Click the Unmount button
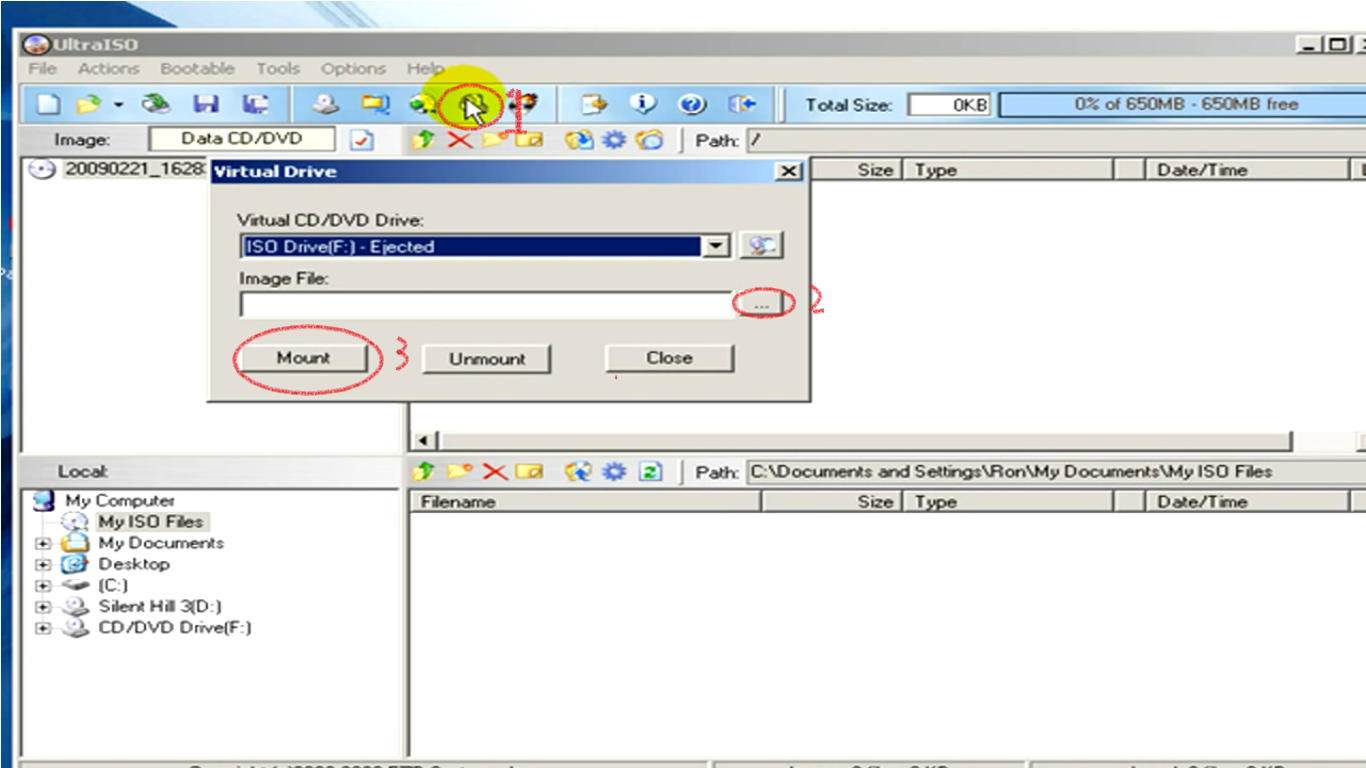This screenshot has height=768, width=1366. tap(487, 358)
